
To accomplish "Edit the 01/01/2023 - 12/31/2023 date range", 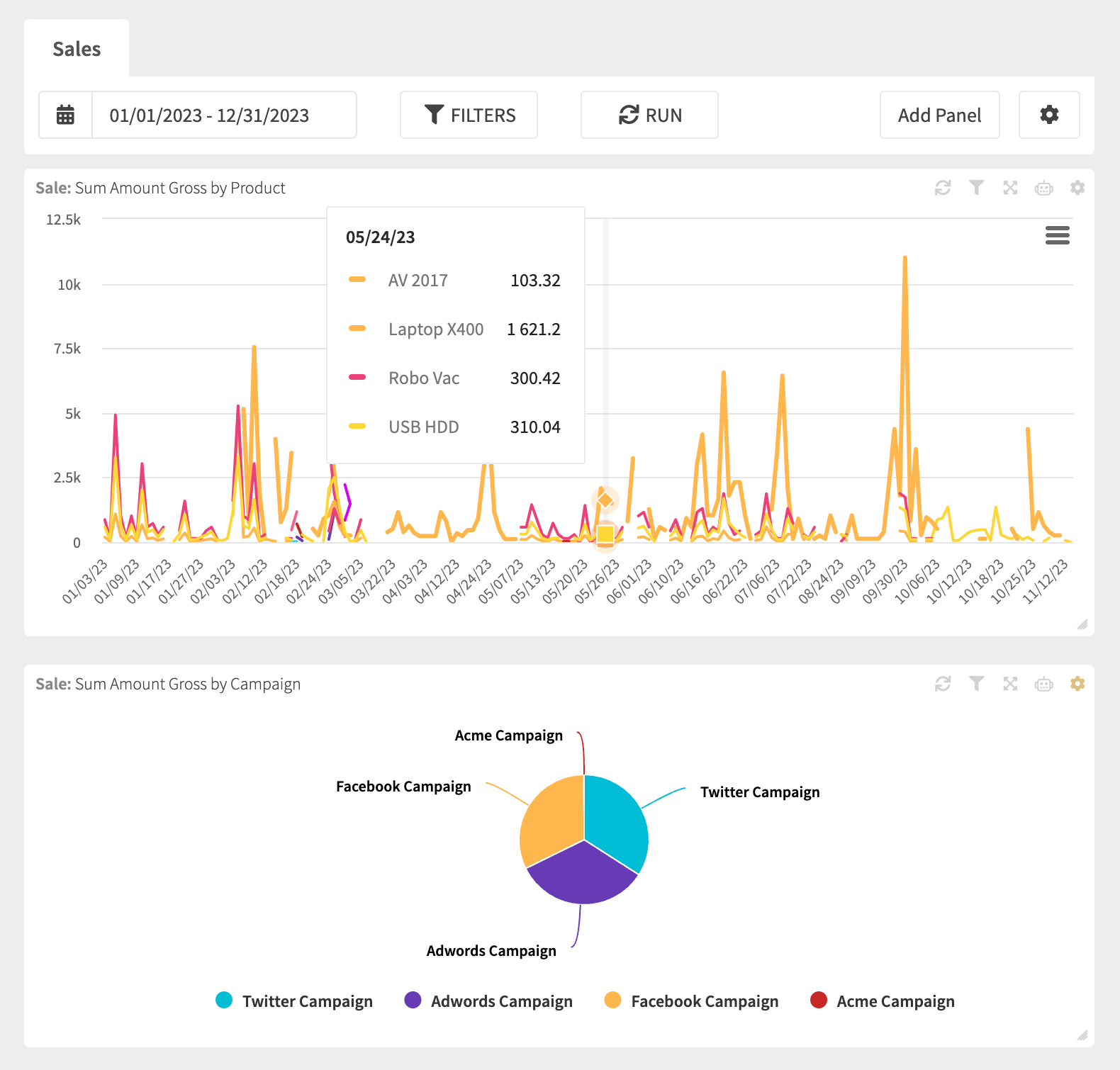I will [224, 115].
